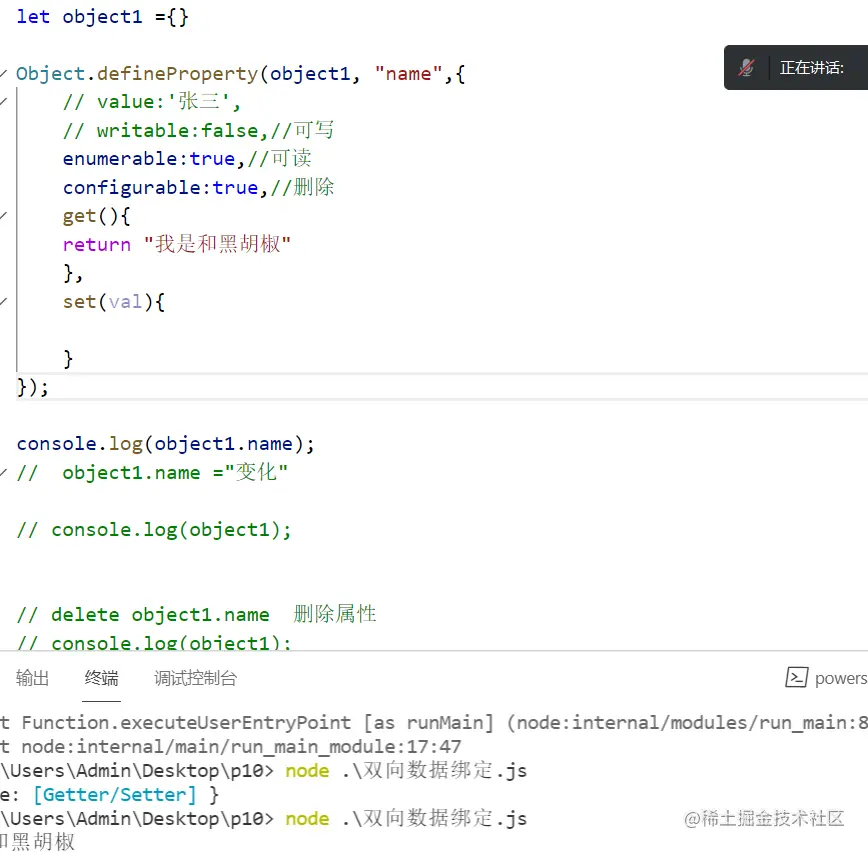
Task: Click the powershell terminal name label
Action: click(x=841, y=678)
